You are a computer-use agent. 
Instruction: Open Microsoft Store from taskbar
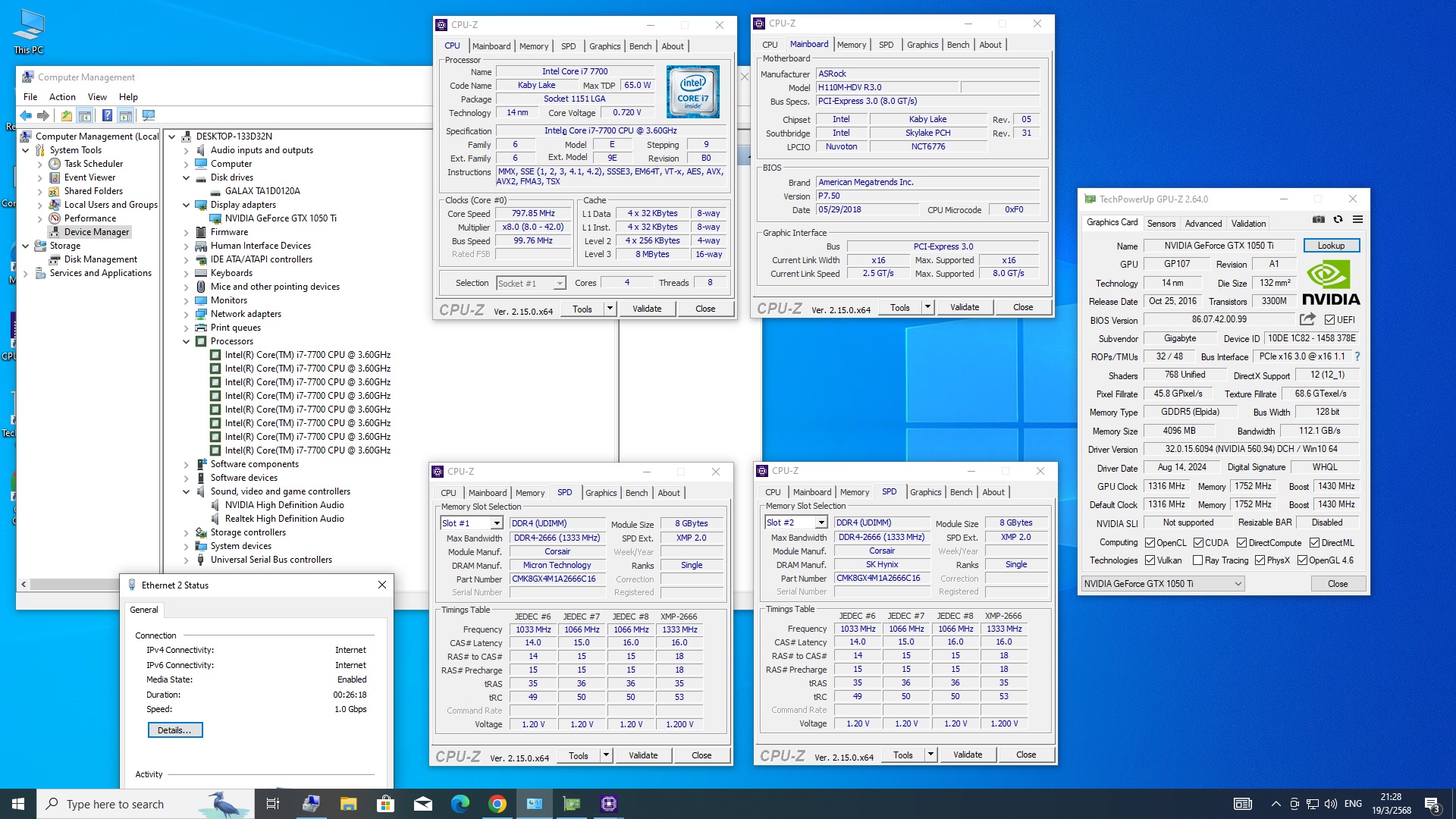pyautogui.click(x=385, y=804)
